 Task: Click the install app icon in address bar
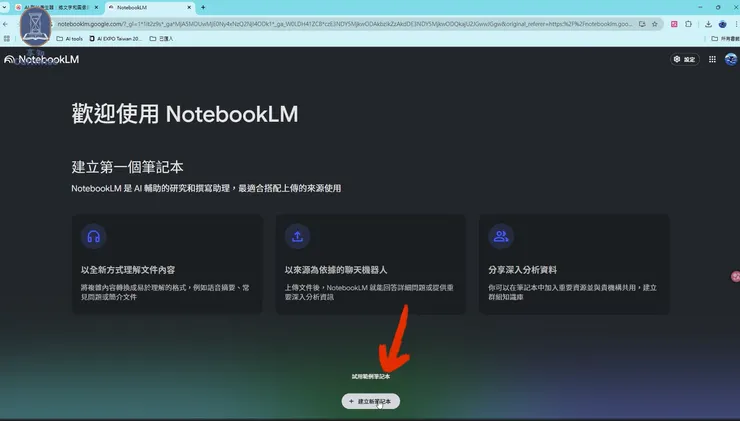coord(642,24)
